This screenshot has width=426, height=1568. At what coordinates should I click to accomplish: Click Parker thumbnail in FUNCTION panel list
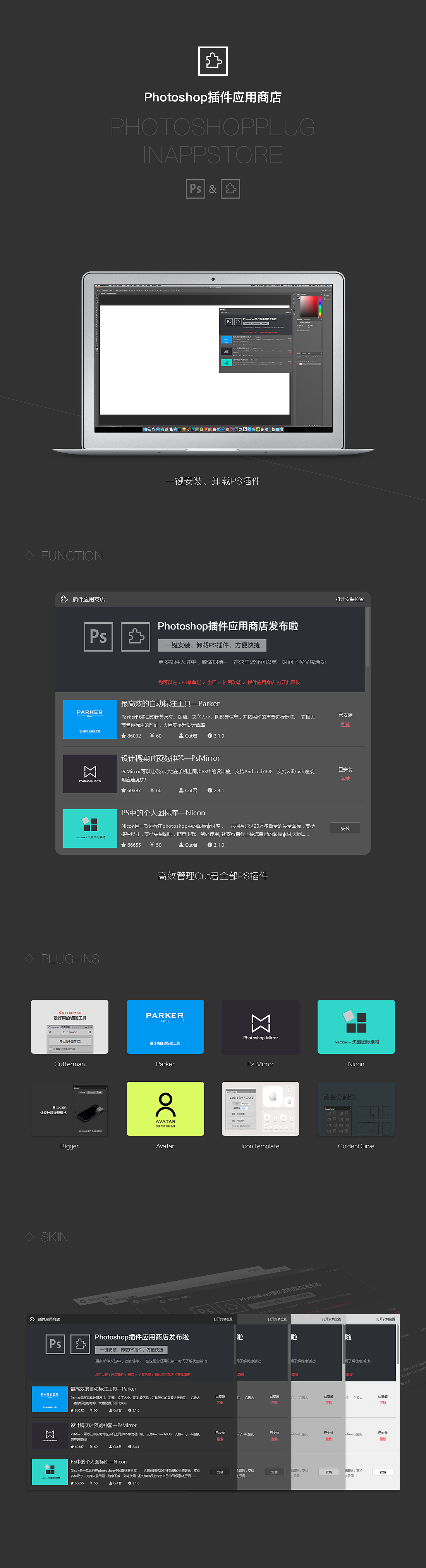(90, 719)
